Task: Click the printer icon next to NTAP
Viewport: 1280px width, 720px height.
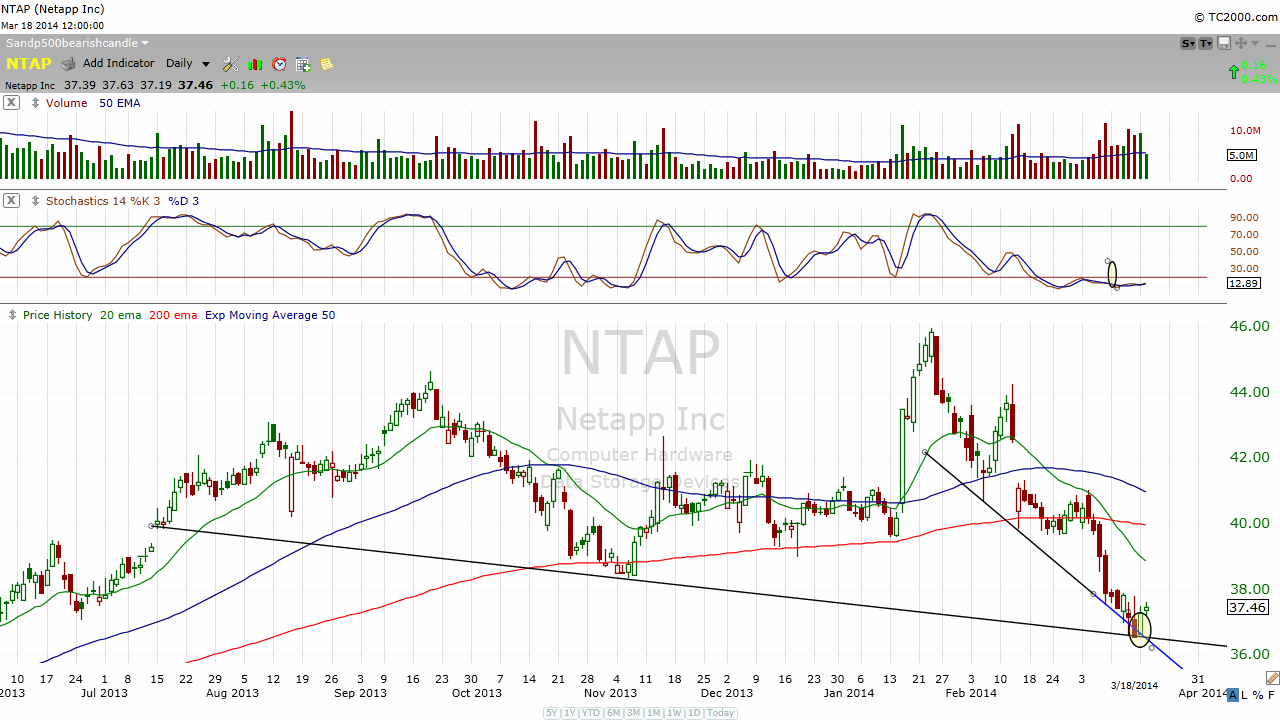Action: point(68,64)
